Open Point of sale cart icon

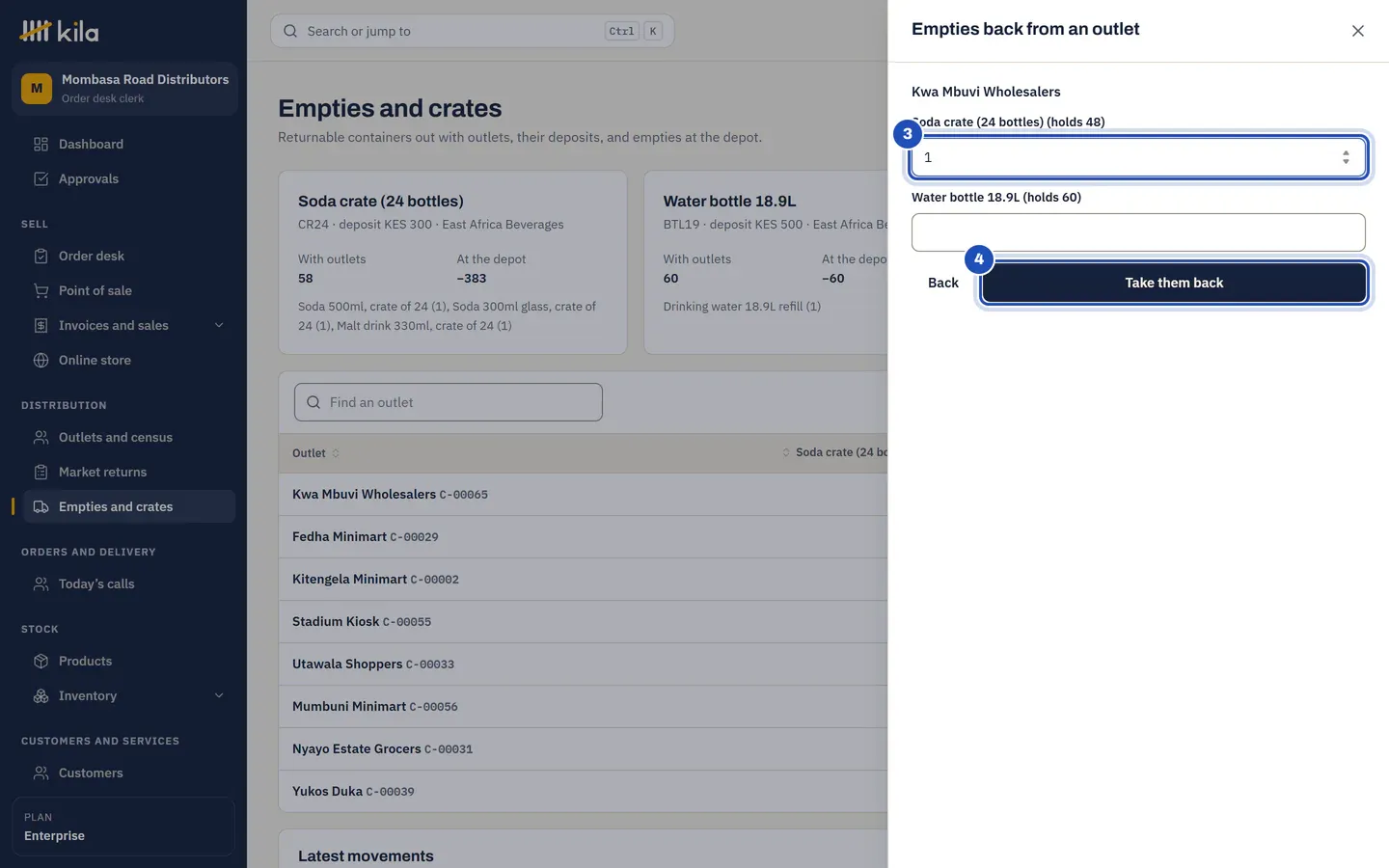tap(41, 290)
